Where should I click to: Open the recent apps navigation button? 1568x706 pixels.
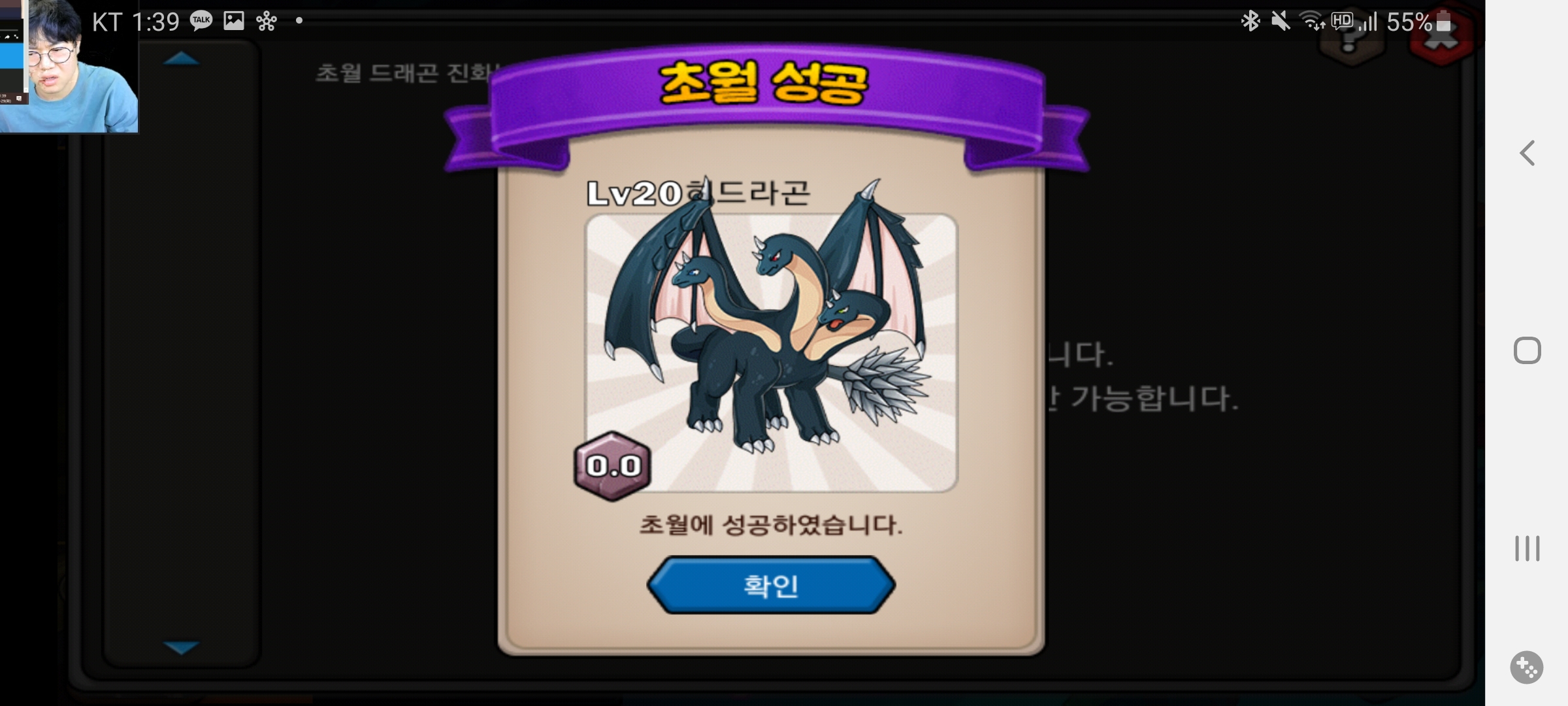pos(1527,548)
